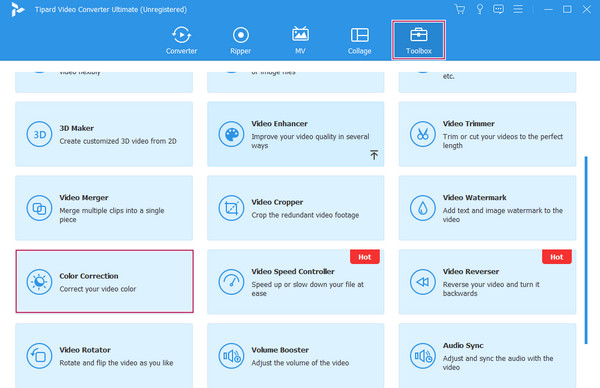Click 'Add text and image watermark' description

pos(503,215)
